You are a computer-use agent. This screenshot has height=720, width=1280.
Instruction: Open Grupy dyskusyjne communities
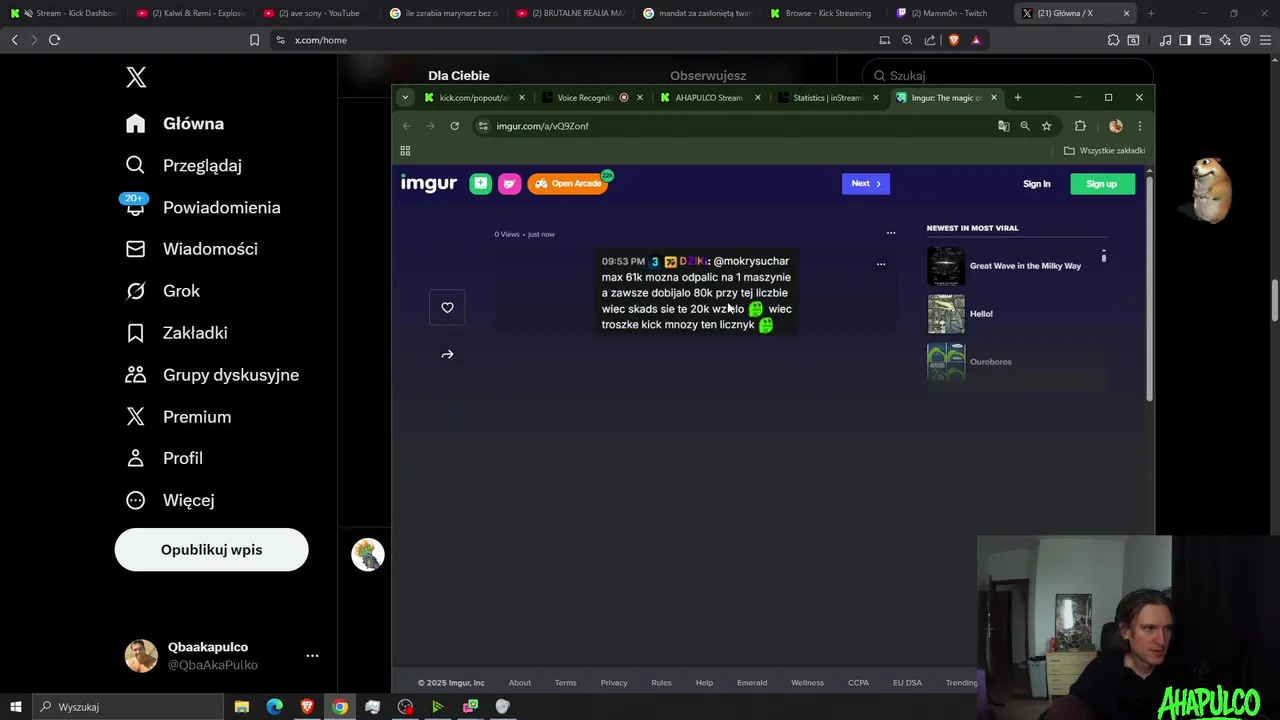(212, 375)
